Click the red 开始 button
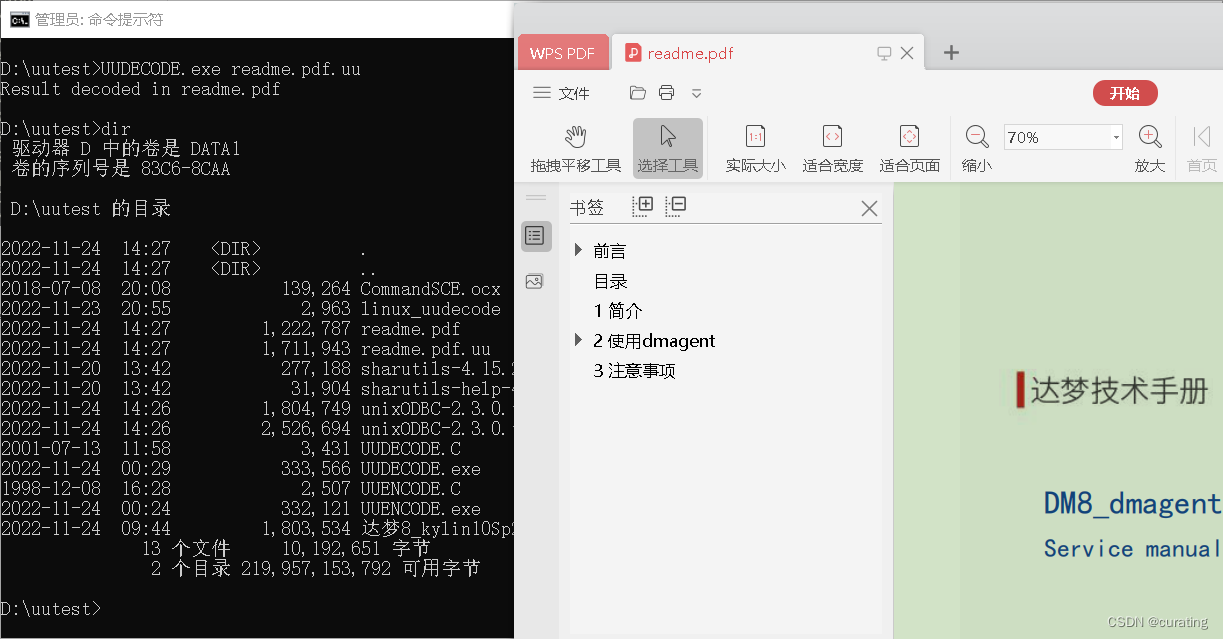Screen dimensions: 1223x639 tap(1125, 92)
